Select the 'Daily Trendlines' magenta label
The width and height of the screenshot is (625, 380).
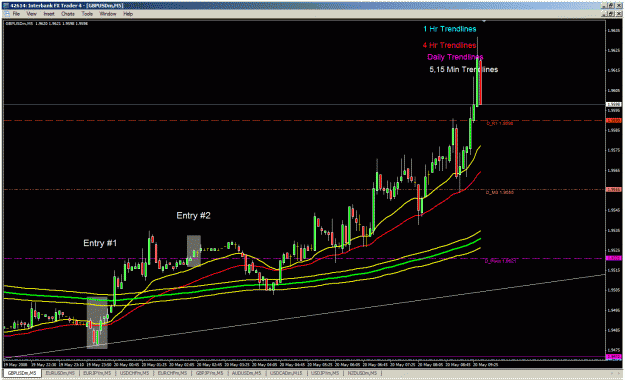pos(455,57)
